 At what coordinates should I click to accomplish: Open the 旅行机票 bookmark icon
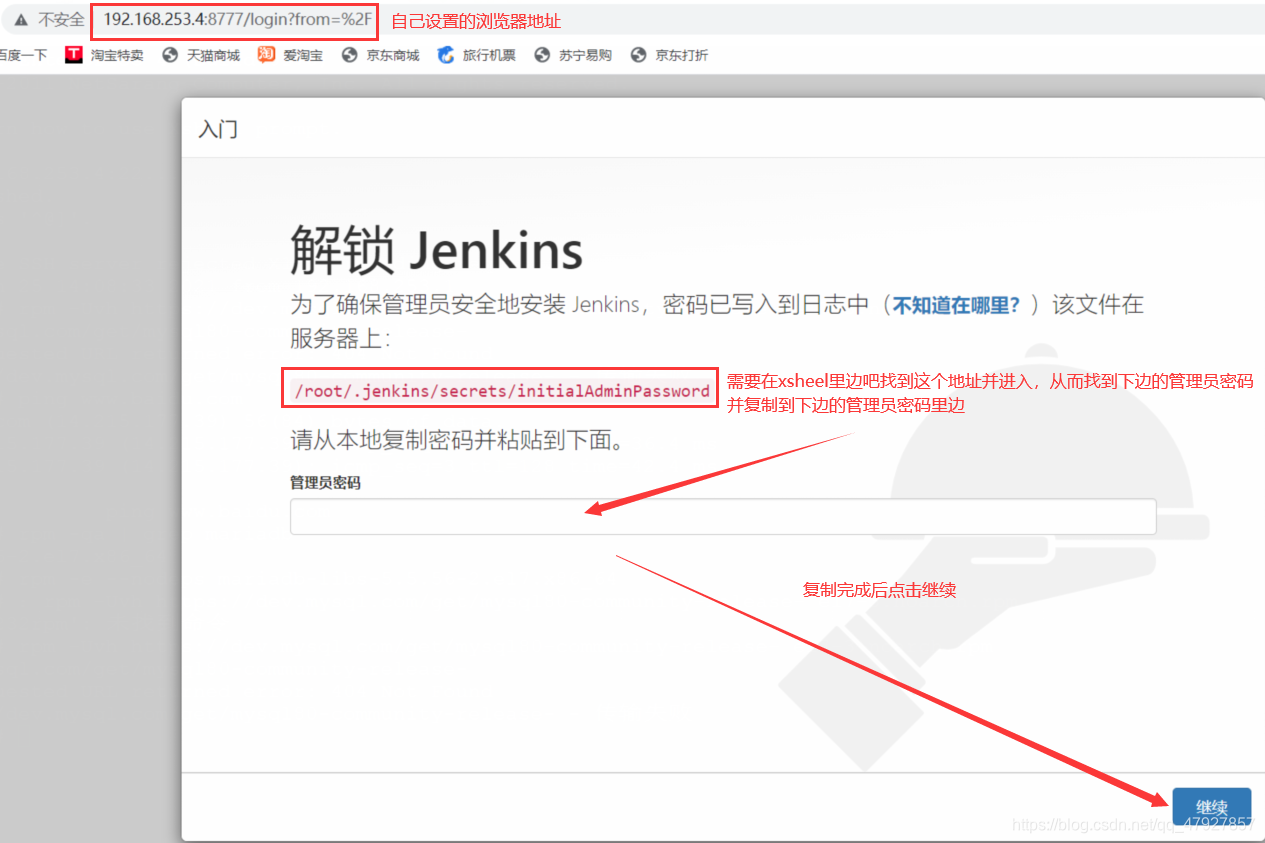[444, 55]
